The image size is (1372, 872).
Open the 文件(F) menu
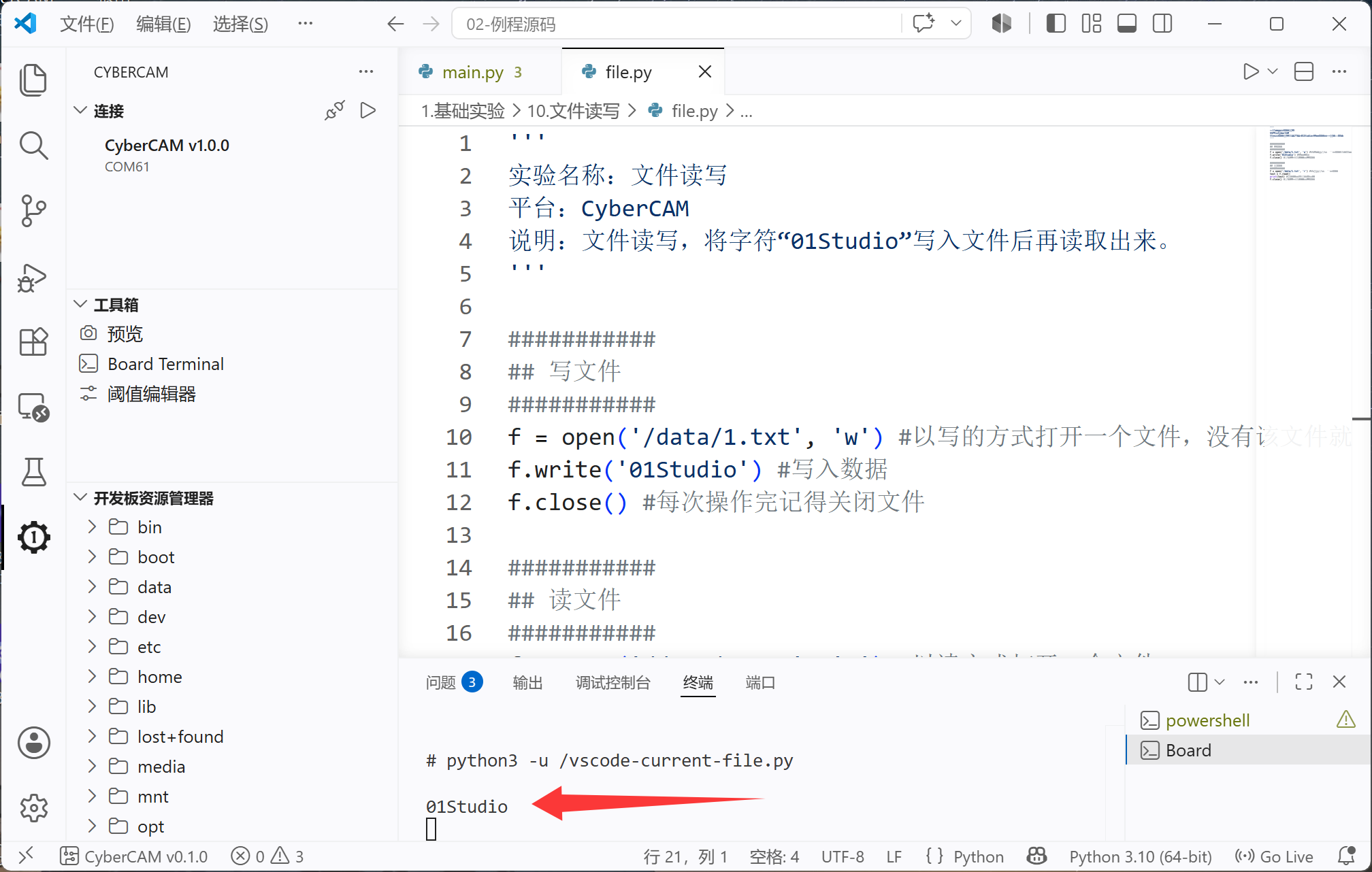click(86, 24)
